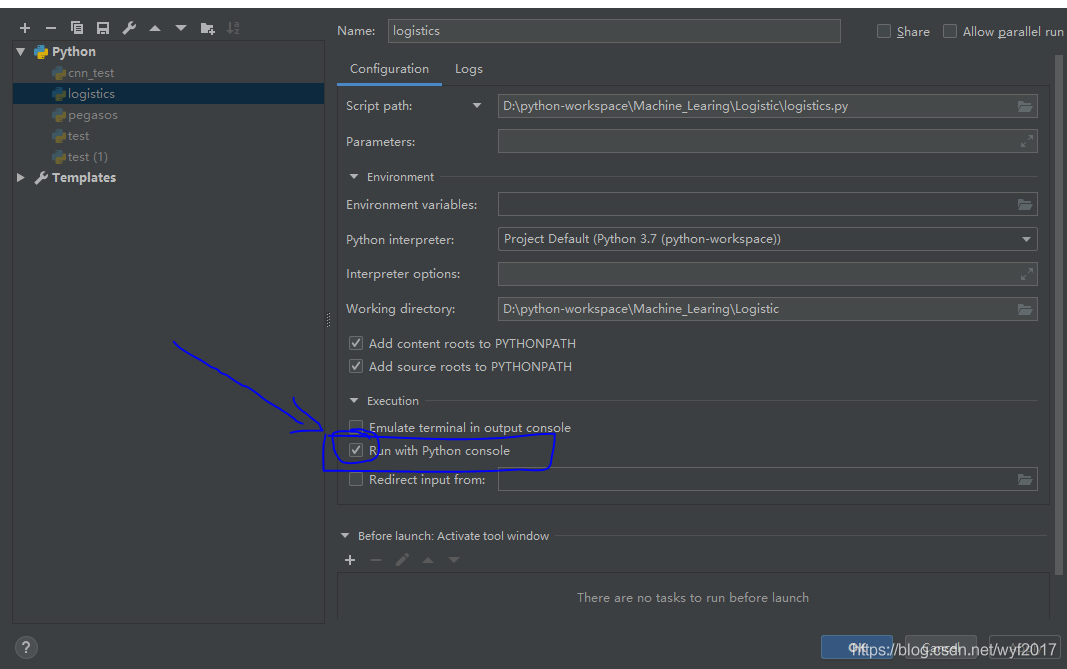
Task: Click the folder browse icon for Script path
Action: click(x=1025, y=106)
